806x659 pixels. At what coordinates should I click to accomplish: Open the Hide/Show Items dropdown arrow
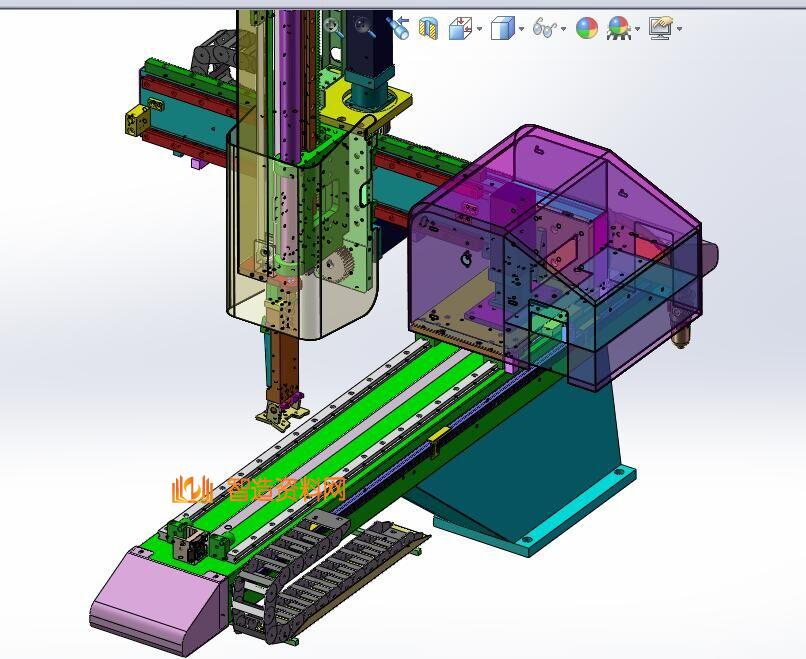[564, 29]
